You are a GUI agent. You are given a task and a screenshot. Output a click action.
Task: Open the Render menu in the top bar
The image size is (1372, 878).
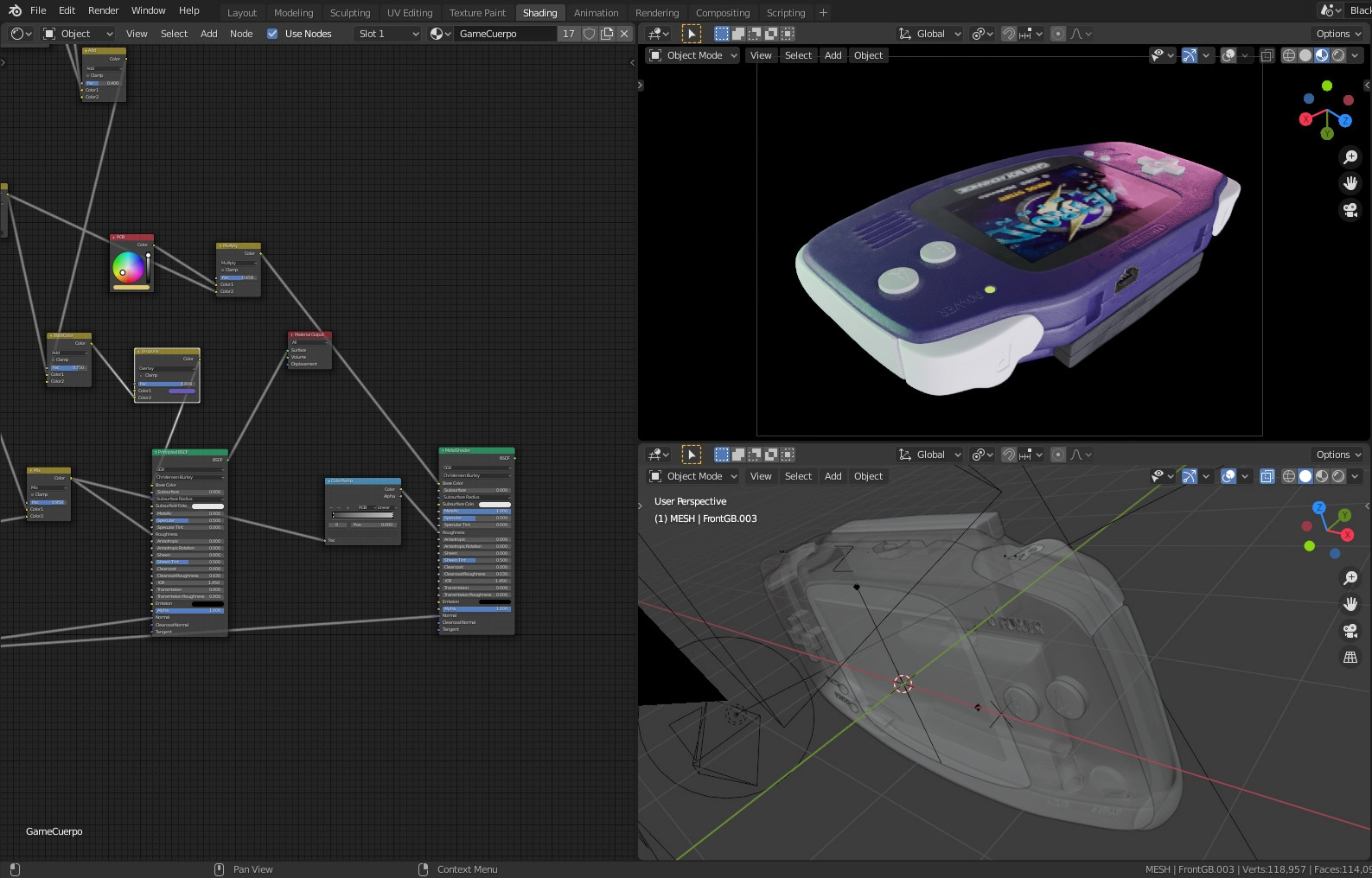(103, 10)
